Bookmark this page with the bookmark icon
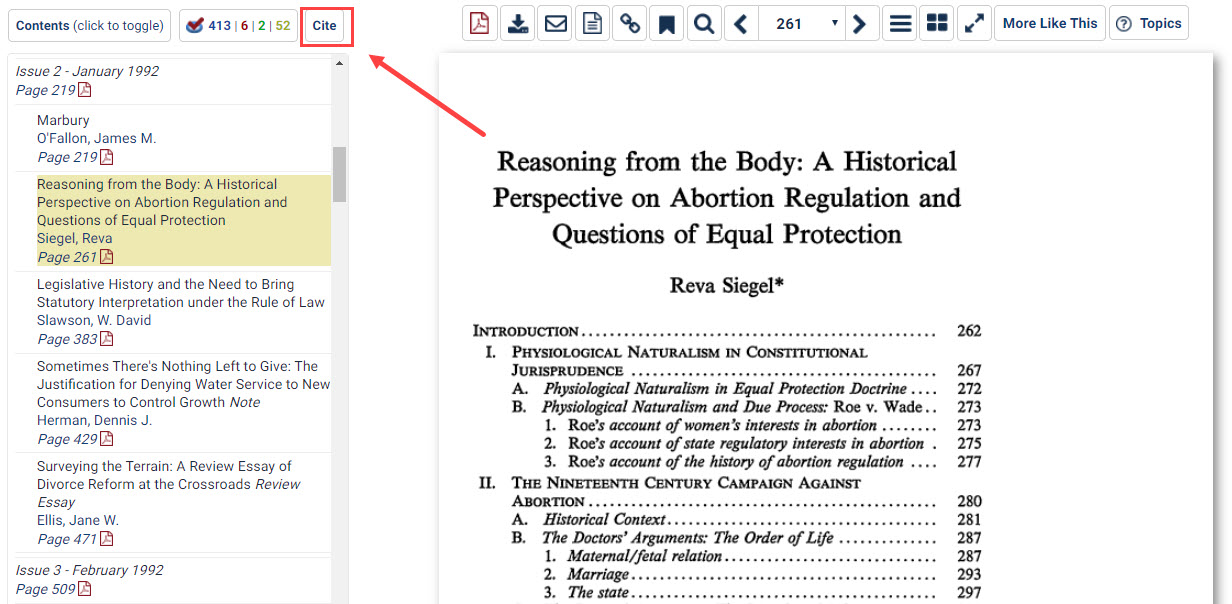This screenshot has width=1232, height=604. [x=667, y=24]
